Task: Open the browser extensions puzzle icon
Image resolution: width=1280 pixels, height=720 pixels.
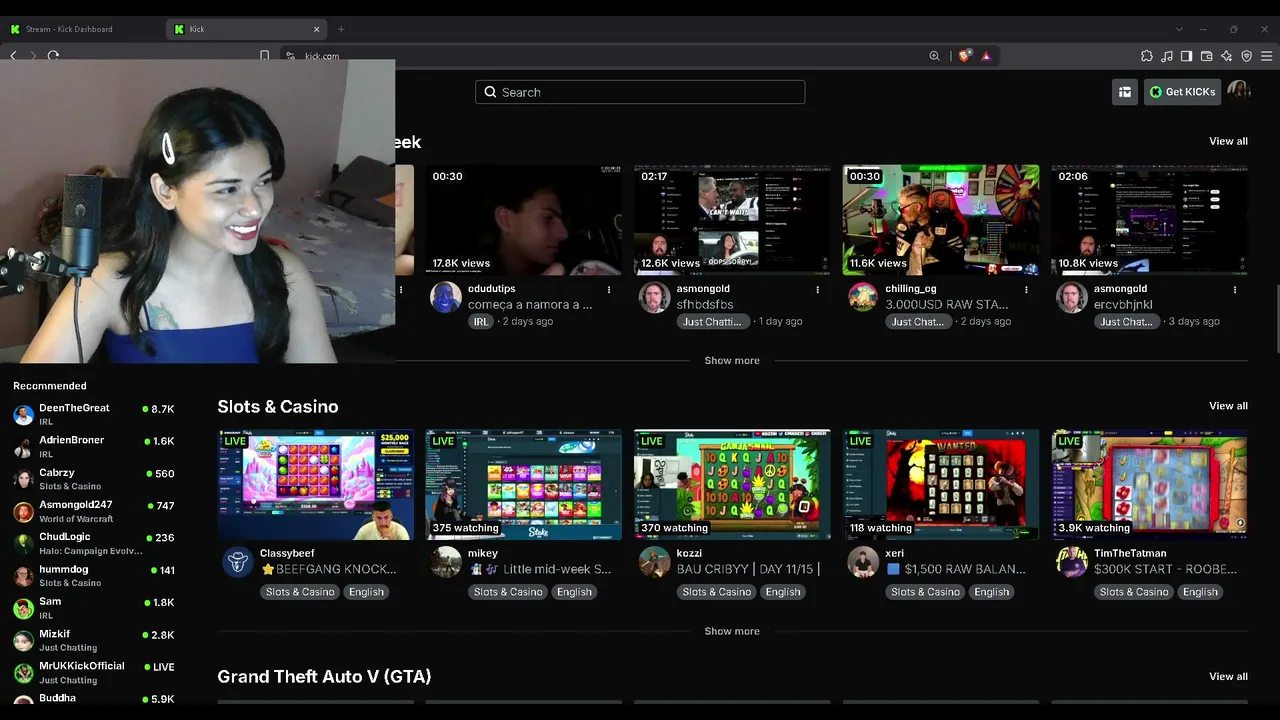Action: 1147,56
